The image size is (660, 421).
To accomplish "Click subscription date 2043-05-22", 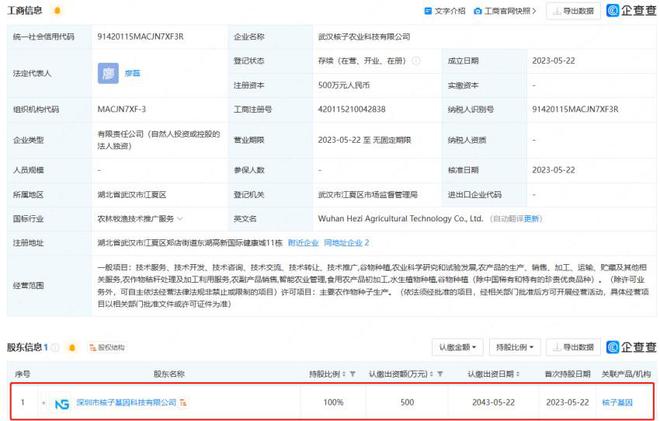I will pyautogui.click(x=493, y=402).
